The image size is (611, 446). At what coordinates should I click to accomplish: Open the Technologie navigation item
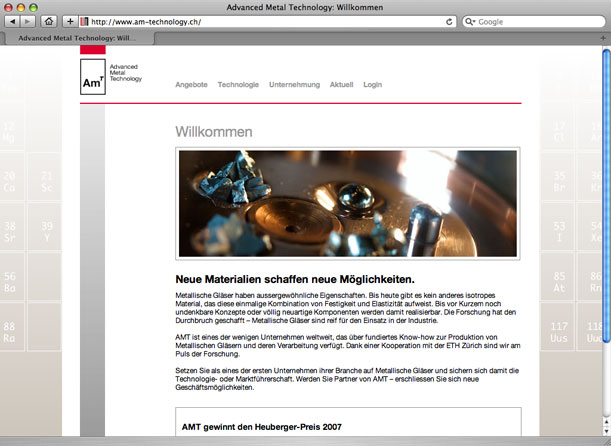pos(238,85)
